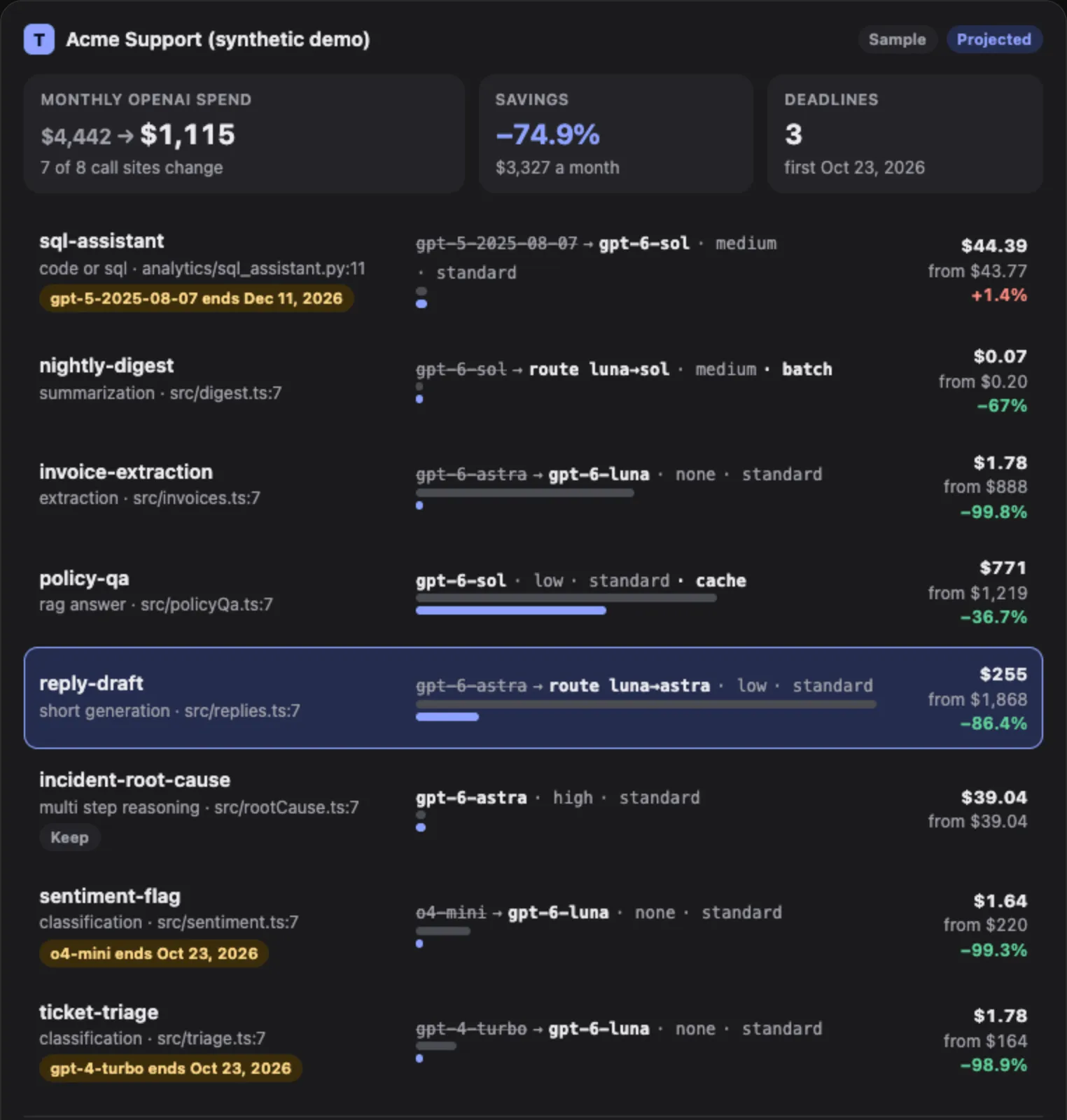Switch to the Sample view
This screenshot has height=1120, width=1067.
click(x=897, y=39)
